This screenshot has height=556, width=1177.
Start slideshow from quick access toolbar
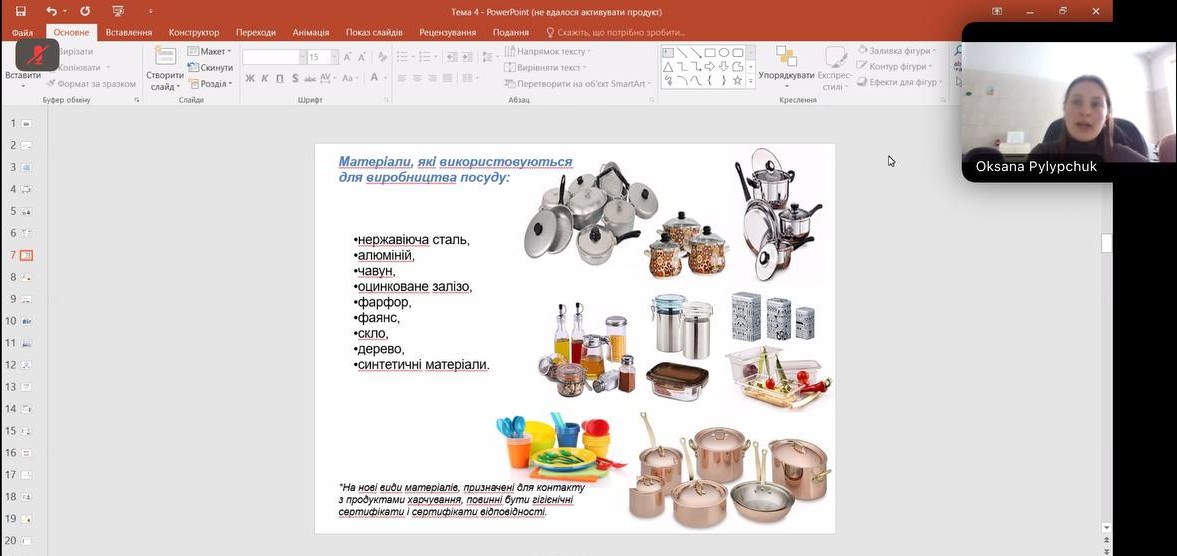(x=118, y=11)
